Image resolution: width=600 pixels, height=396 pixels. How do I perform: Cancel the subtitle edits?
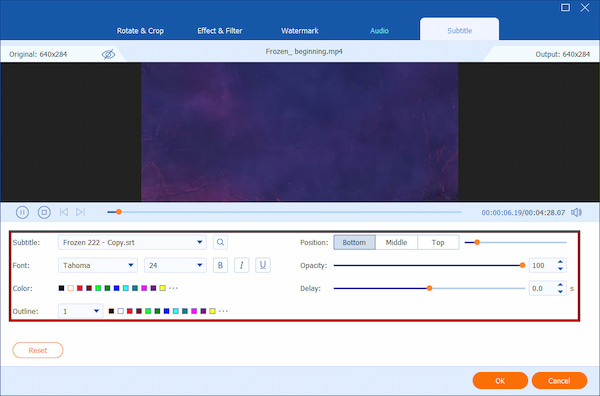(559, 381)
